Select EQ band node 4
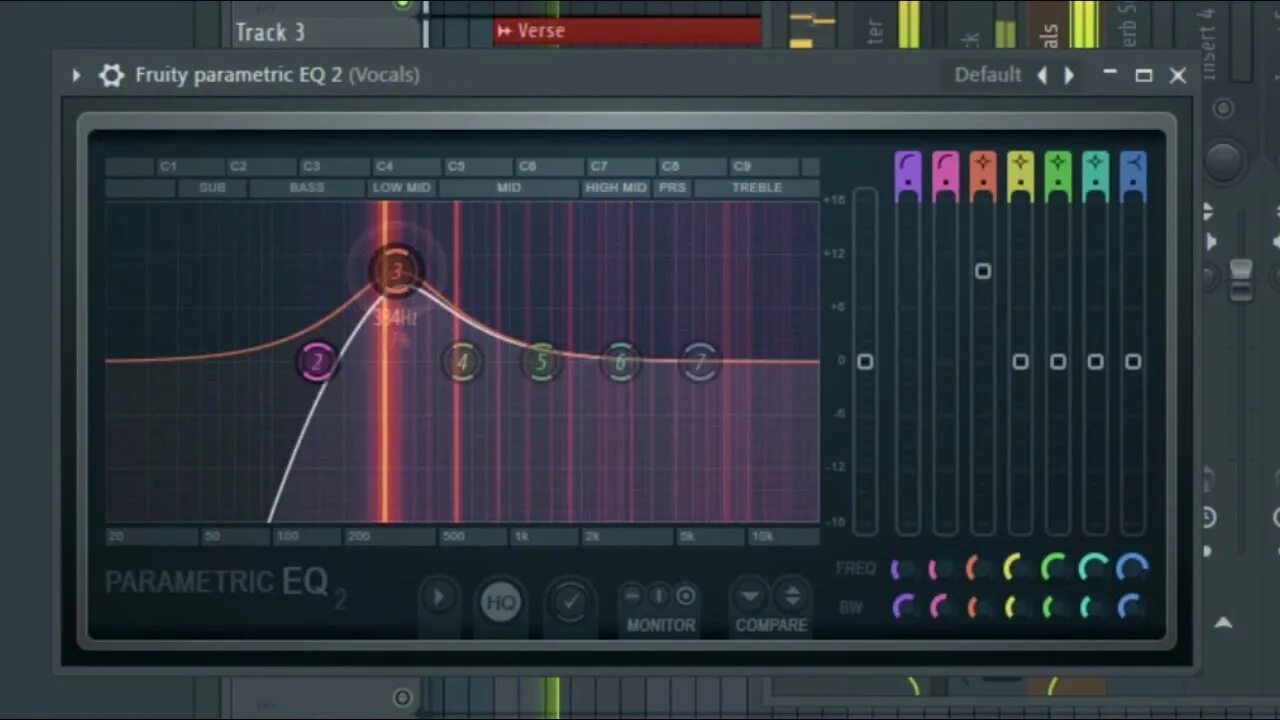 pos(462,362)
